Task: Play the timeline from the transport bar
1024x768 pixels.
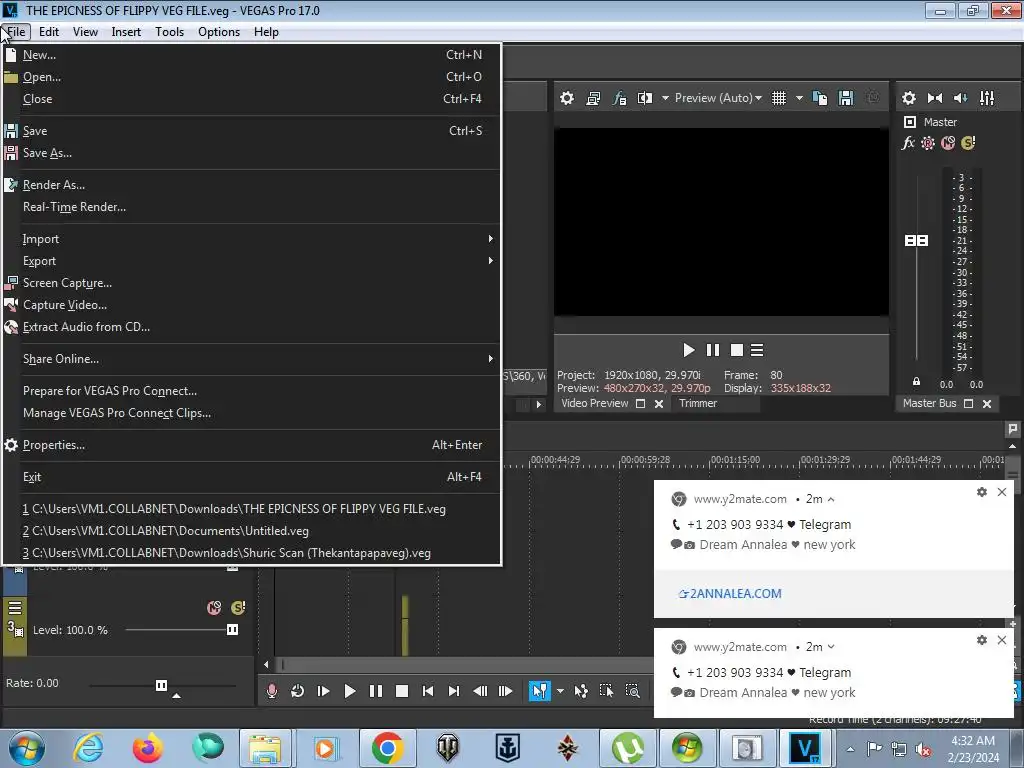Action: point(349,691)
